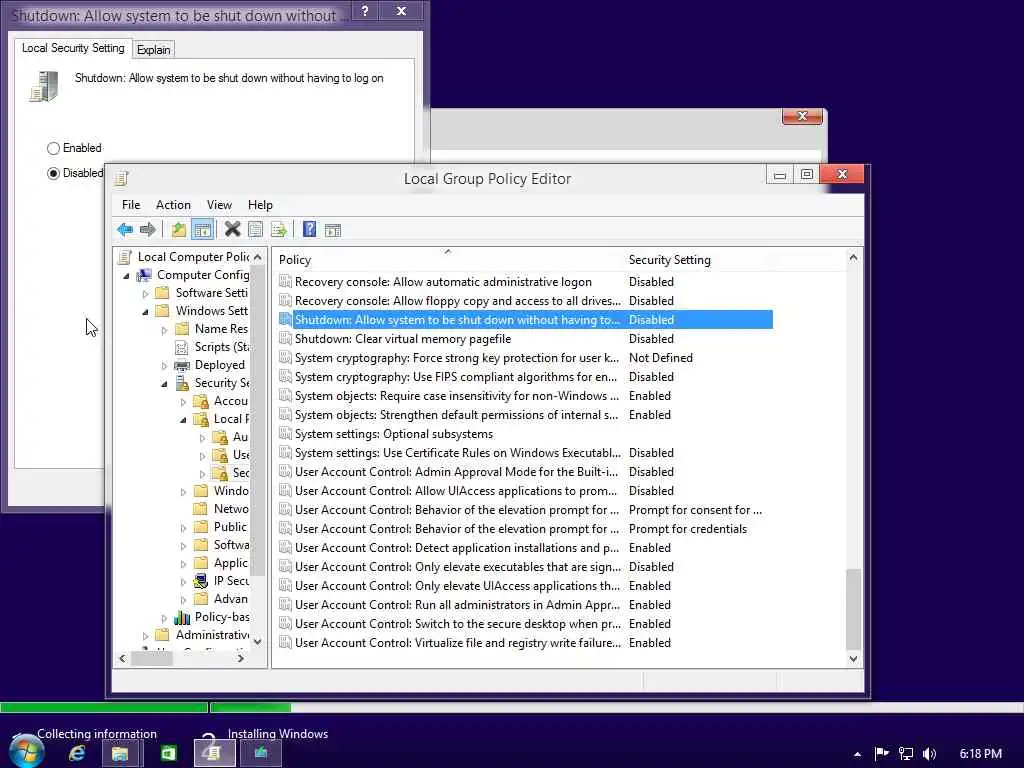Click the Local Group Policy Editor title icon

coord(122,178)
